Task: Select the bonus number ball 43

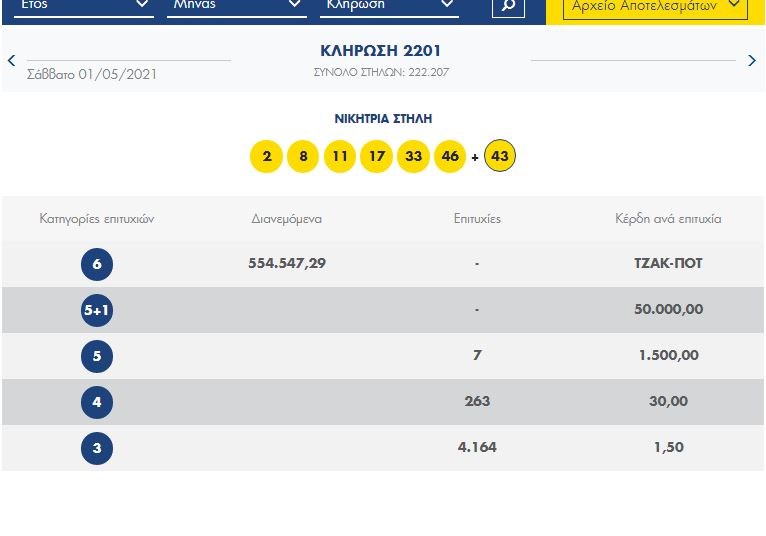Action: 500,157
